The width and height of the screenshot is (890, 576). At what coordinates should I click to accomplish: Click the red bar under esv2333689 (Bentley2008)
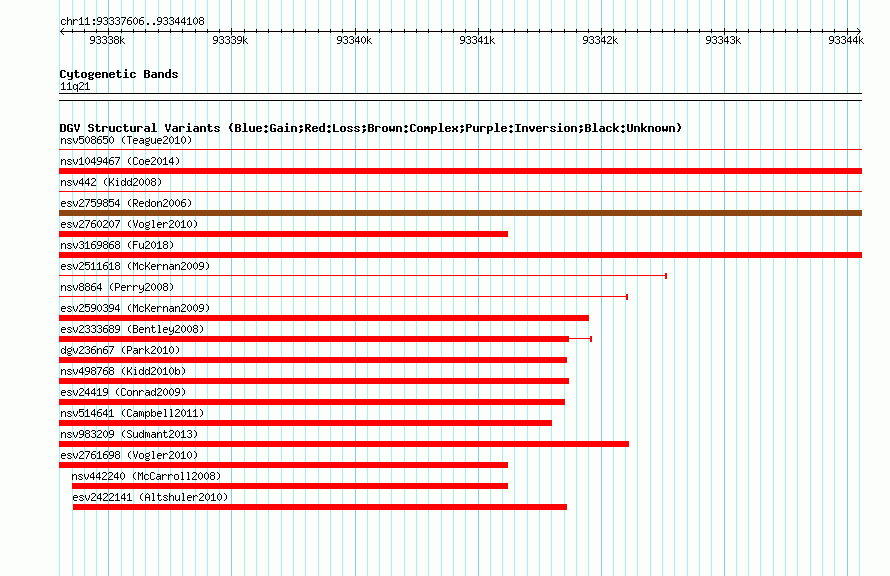point(314,339)
